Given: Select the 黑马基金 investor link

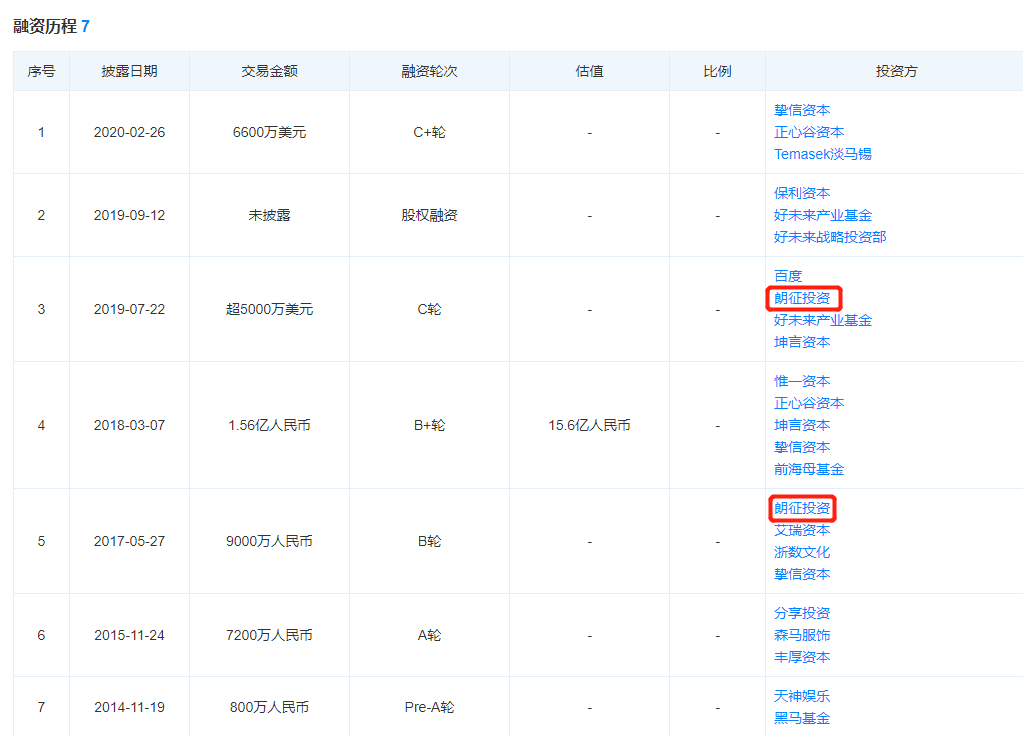Looking at the screenshot, I should (x=802, y=718).
